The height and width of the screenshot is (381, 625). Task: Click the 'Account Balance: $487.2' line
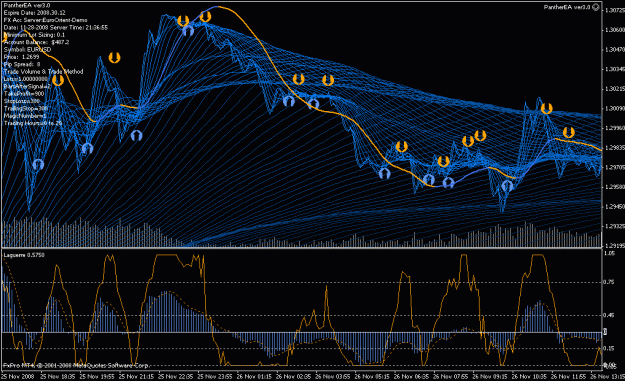point(36,42)
